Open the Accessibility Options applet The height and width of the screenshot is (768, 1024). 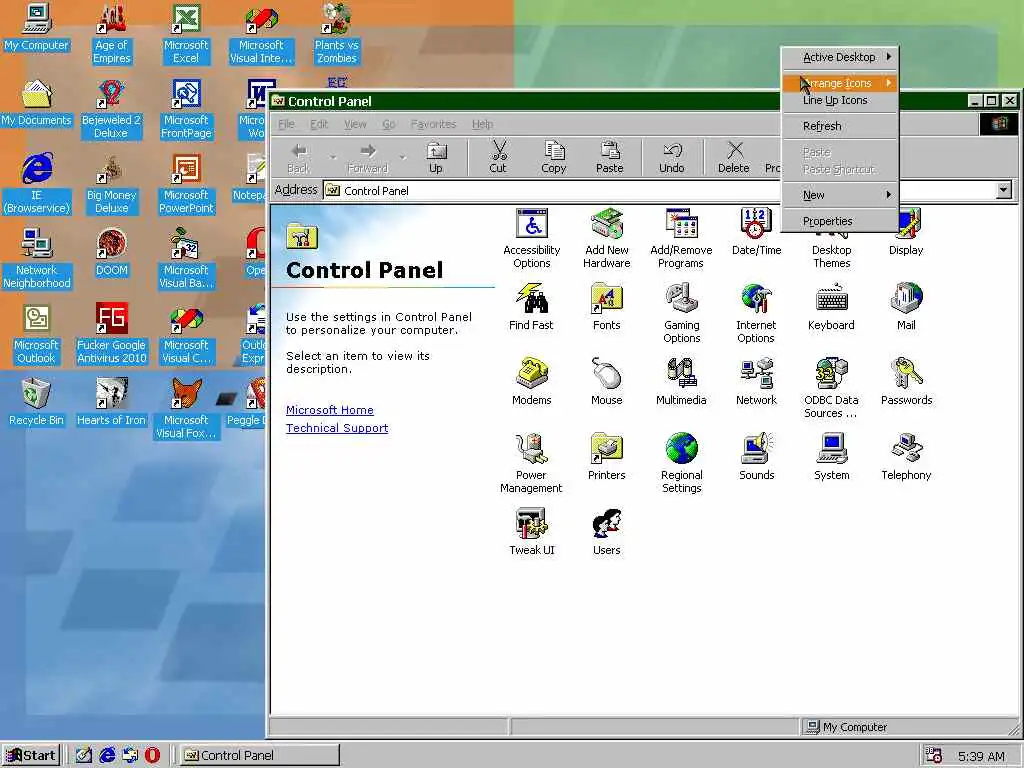coord(532,238)
